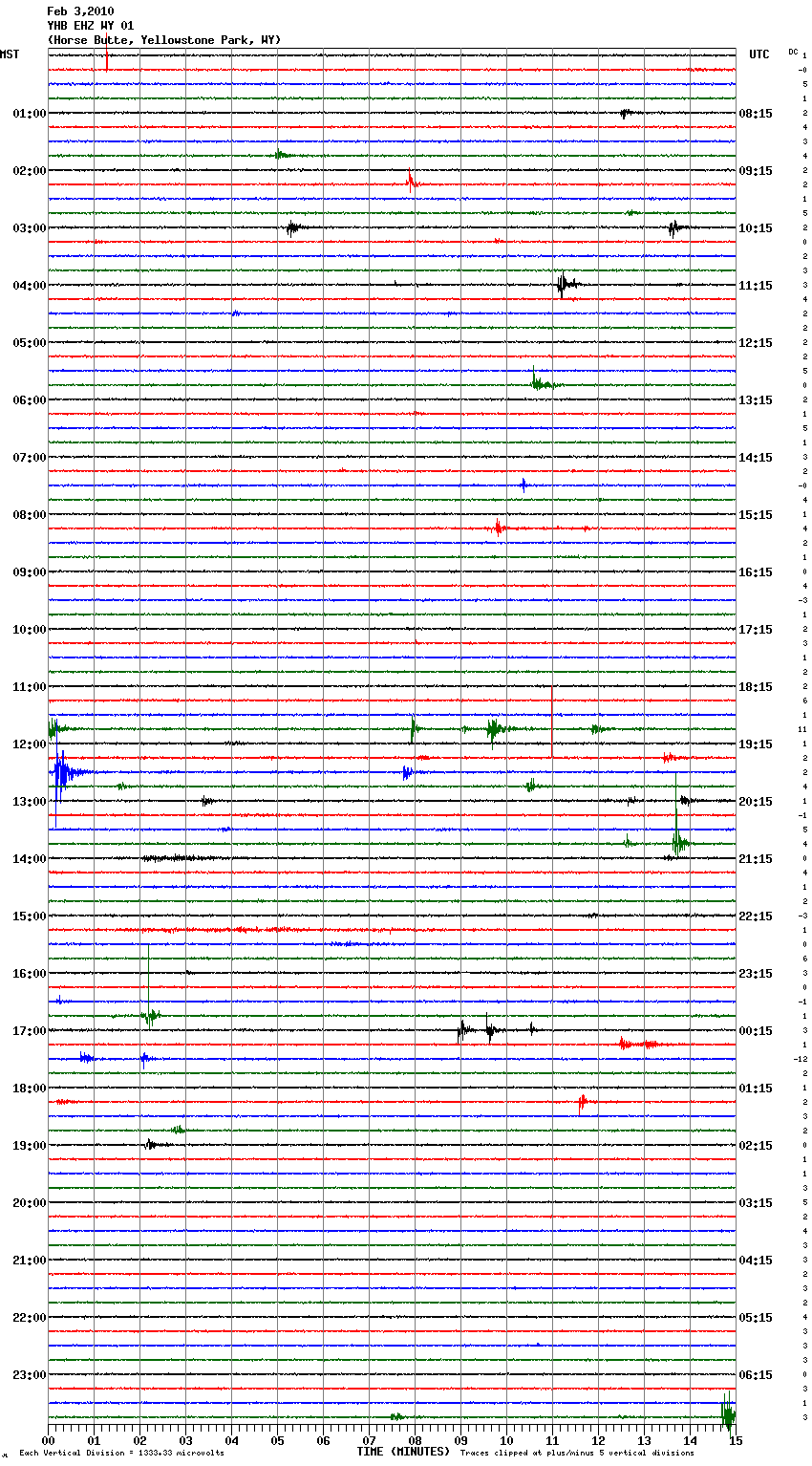
Task: Select the '05:00' MST time label
Action: pyautogui.click(x=30, y=343)
